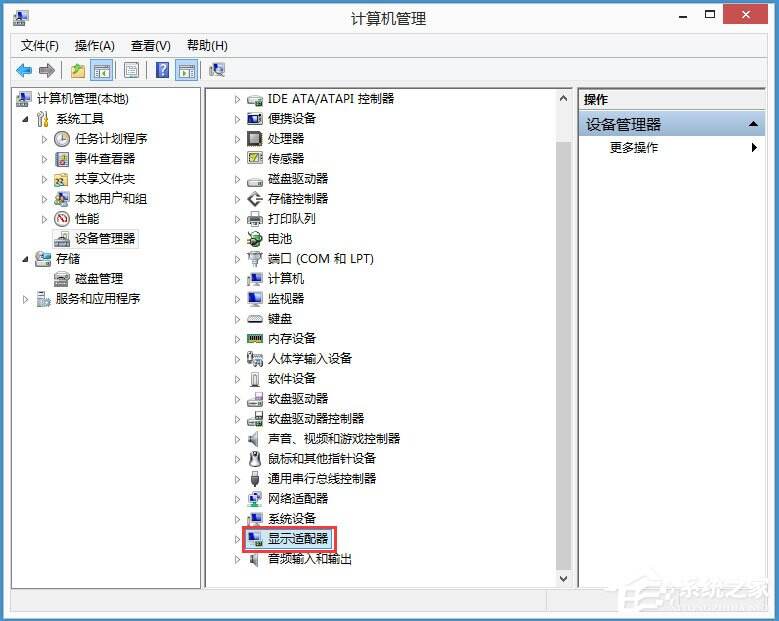Viewport: 779px width, 621px height.
Task: Maximize the 计算机管理 window
Action: point(710,15)
